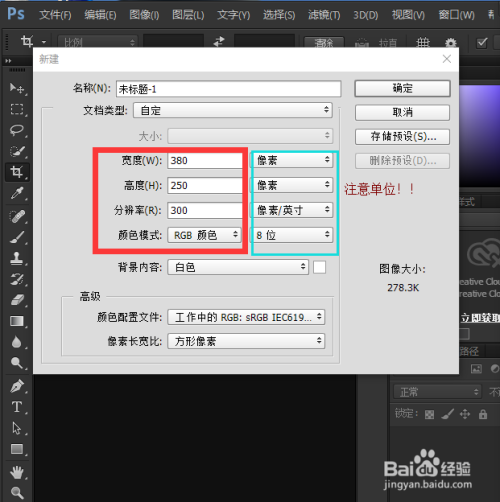This screenshot has width=500, height=502.
Task: Open the 滤镜(T) menu
Action: coord(324,15)
